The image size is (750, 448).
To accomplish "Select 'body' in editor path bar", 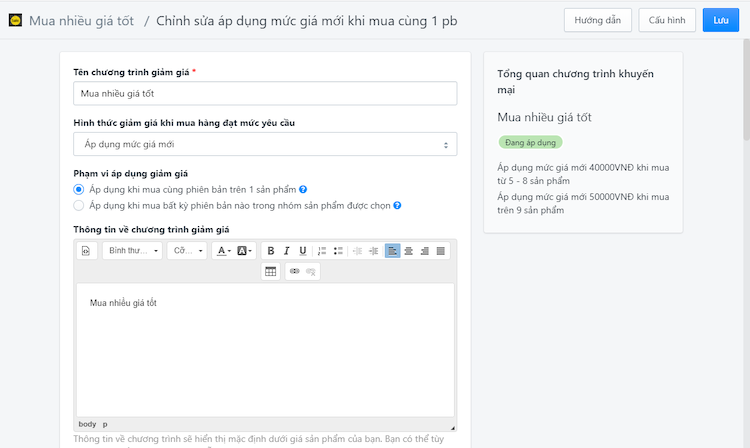I will tap(87, 424).
